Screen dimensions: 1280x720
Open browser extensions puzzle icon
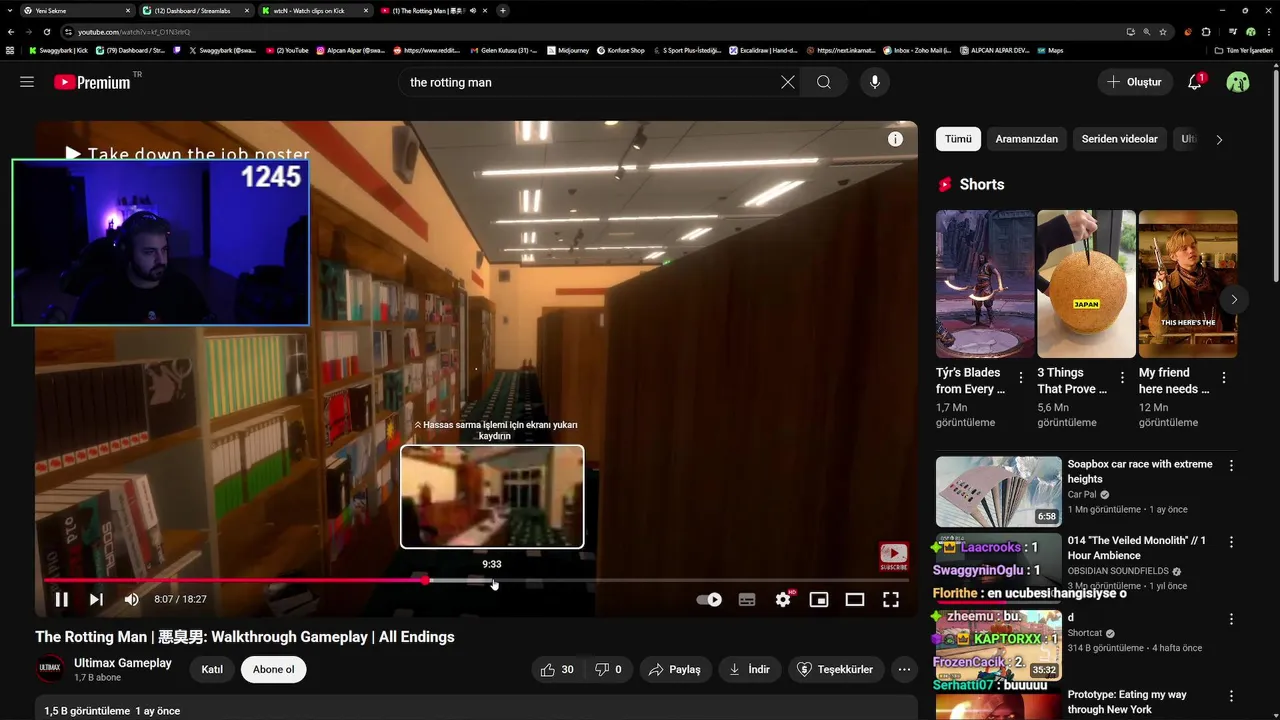click(x=1206, y=32)
